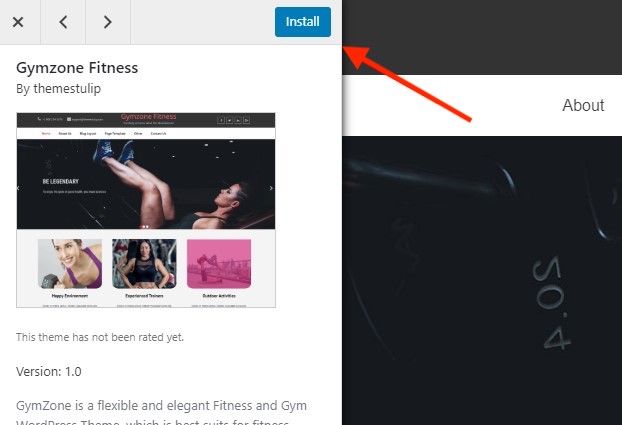Click the Twitter icon in theme screenshot

click(230, 120)
